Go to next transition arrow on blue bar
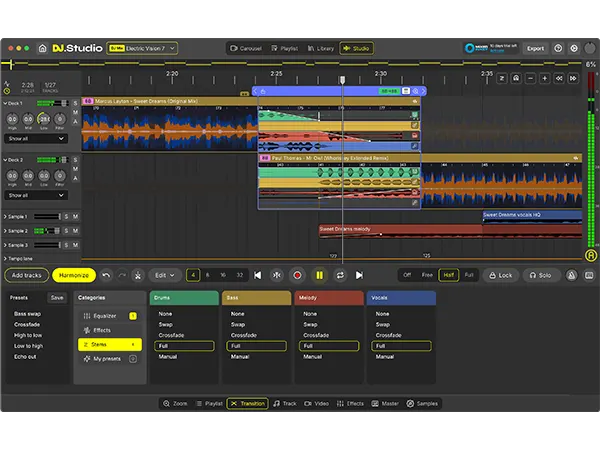 coord(423,91)
